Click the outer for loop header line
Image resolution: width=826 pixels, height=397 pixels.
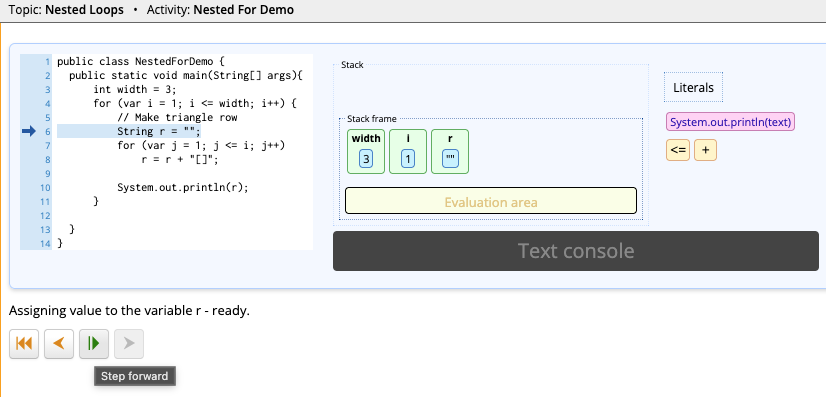[x=195, y=103]
